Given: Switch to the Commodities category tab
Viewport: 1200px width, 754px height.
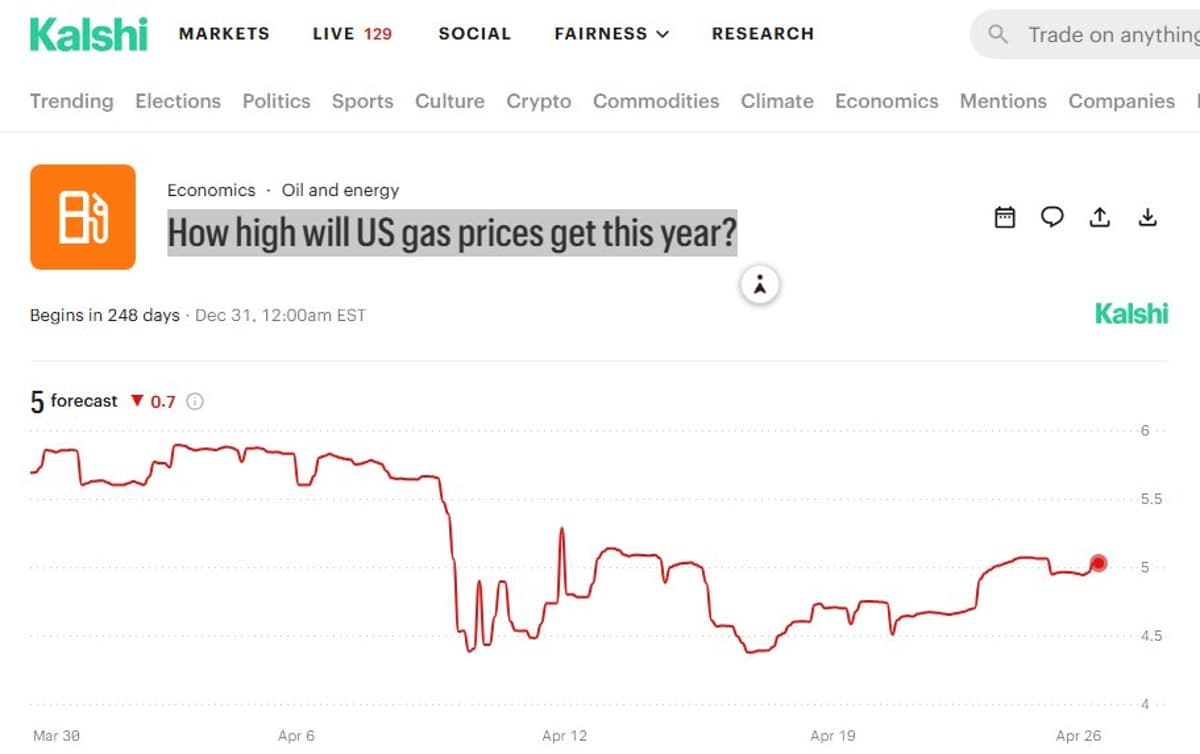Looking at the screenshot, I should [x=656, y=101].
